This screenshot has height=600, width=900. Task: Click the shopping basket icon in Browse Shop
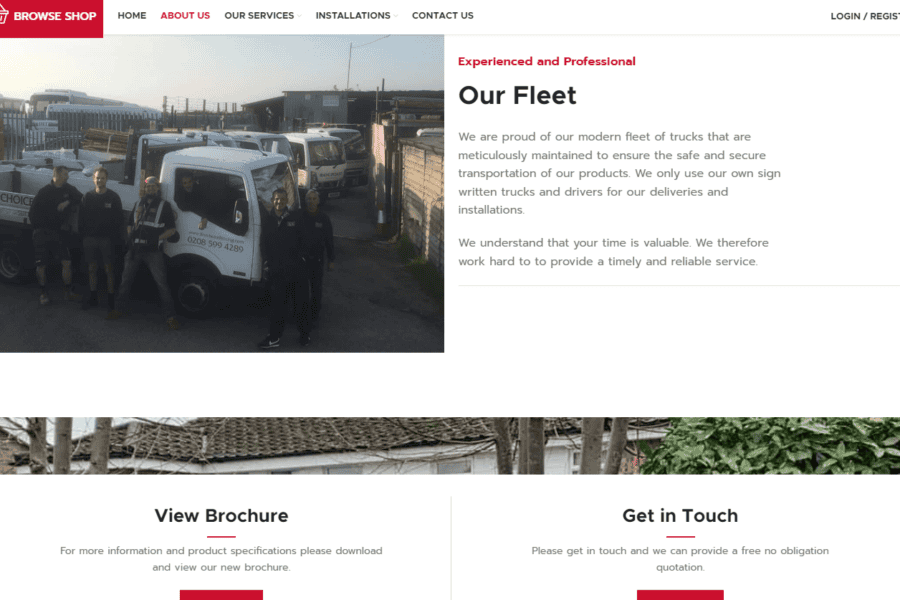tap(3, 15)
